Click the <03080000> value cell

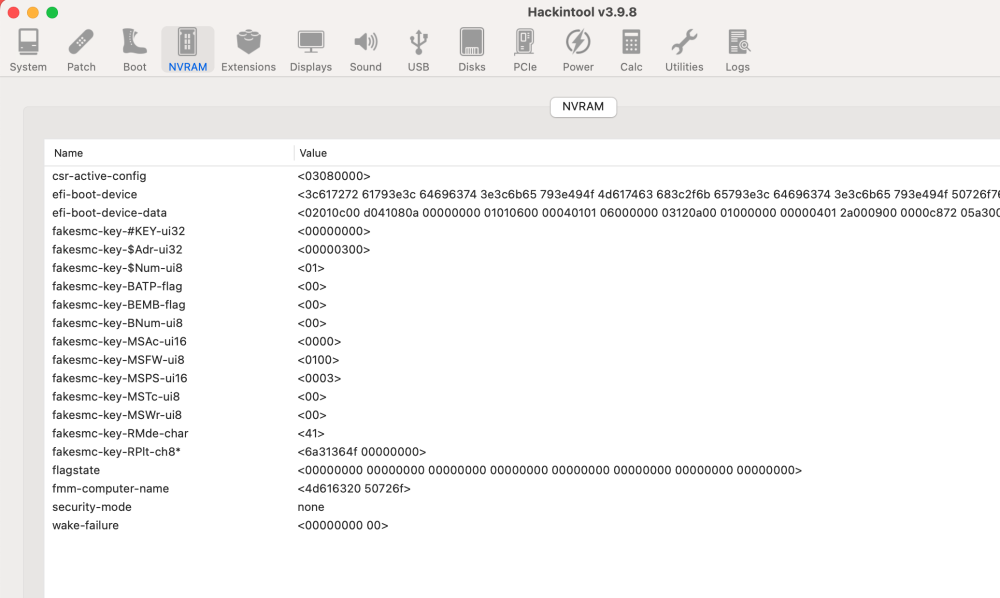click(334, 176)
